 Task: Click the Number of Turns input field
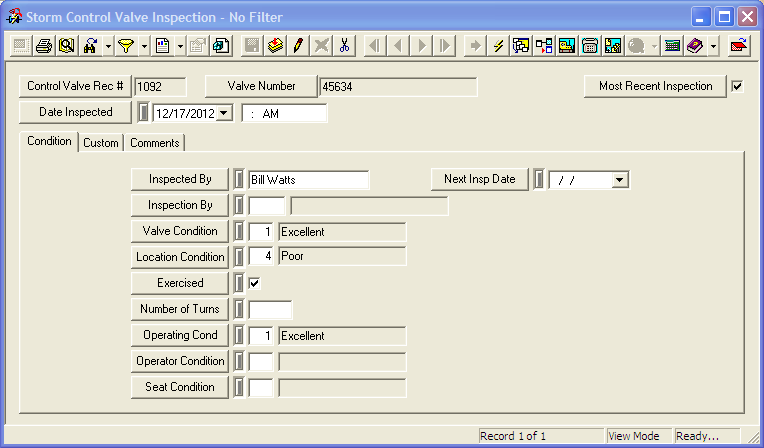pos(270,310)
